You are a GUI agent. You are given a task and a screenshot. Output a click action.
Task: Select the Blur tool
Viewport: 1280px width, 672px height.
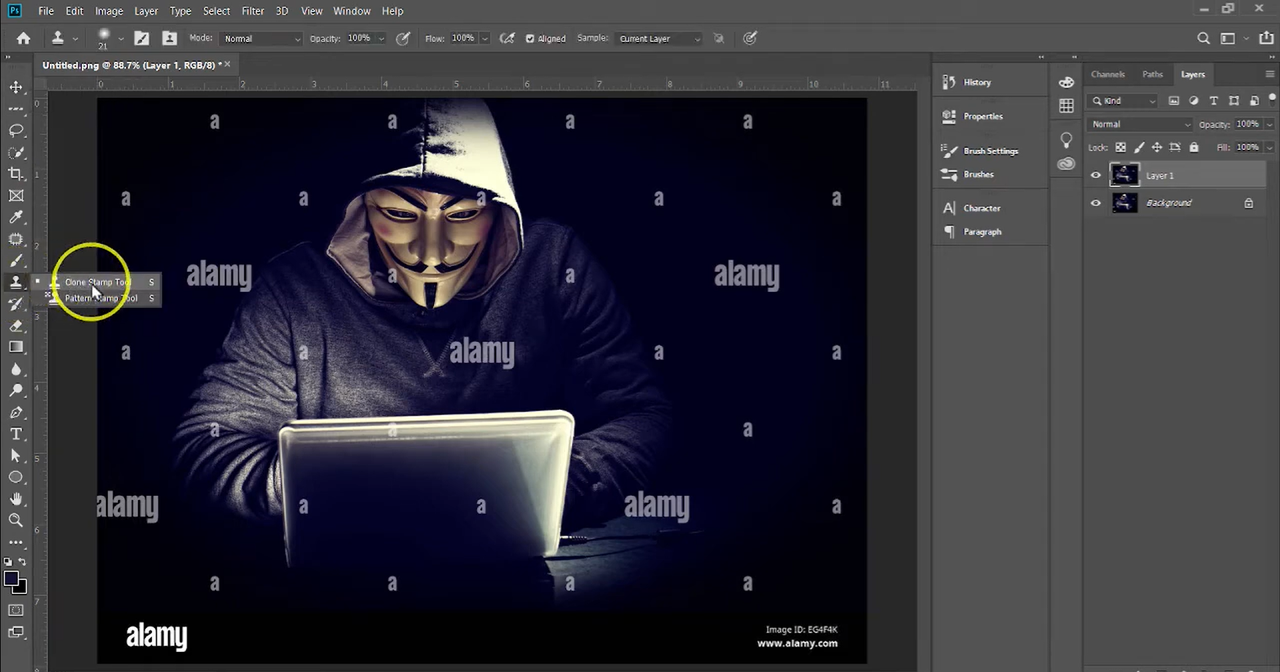coord(16,369)
